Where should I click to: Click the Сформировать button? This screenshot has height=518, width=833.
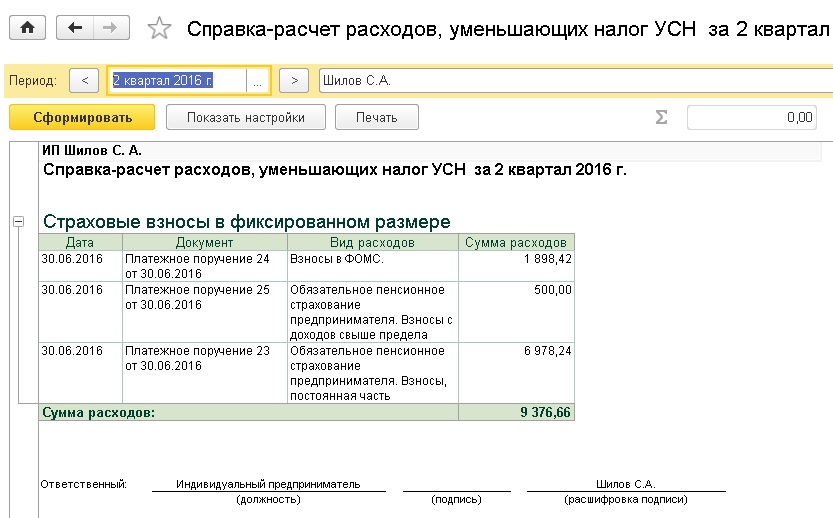point(82,117)
